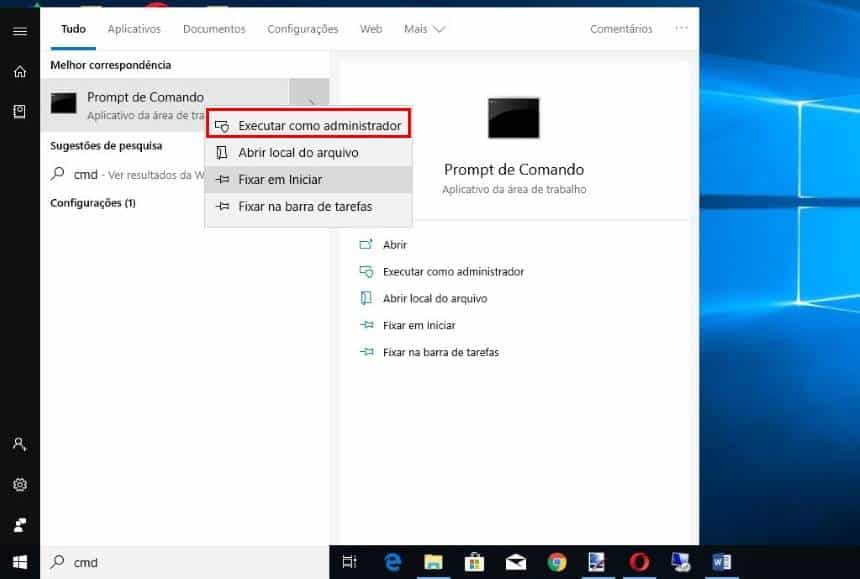Switch to the Configurações tab
Image resolution: width=860 pixels, height=579 pixels.
tap(303, 29)
